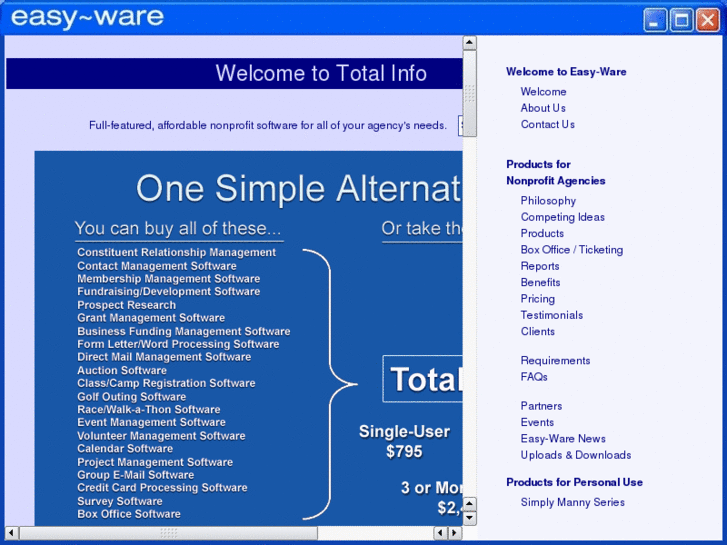727x545 pixels.
Task: Open the Pricing link
Action: pos(537,299)
